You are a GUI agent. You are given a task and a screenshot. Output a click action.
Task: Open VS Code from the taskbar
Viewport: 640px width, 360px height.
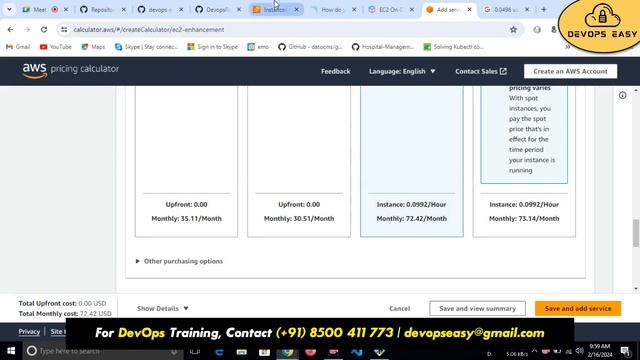tap(356, 351)
